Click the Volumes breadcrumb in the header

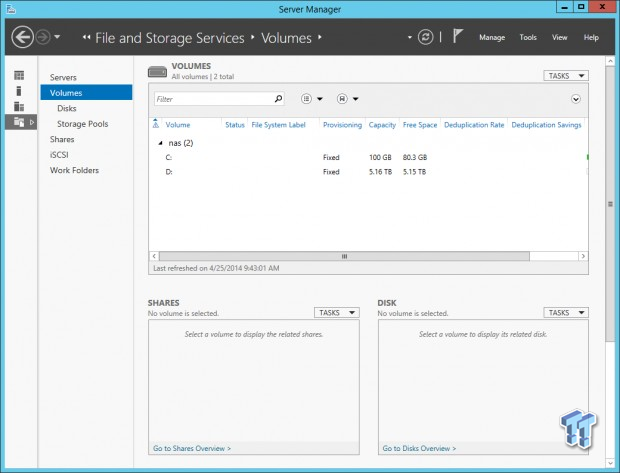point(286,38)
